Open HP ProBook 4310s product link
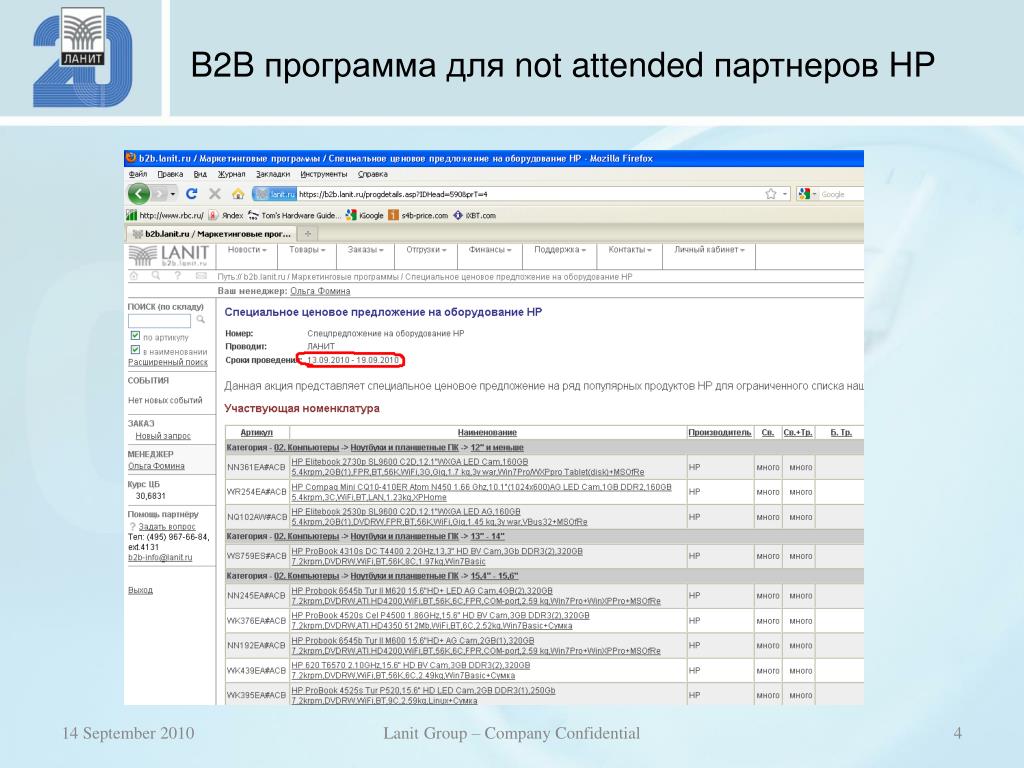Image resolution: width=1024 pixels, height=768 pixels. click(437, 556)
